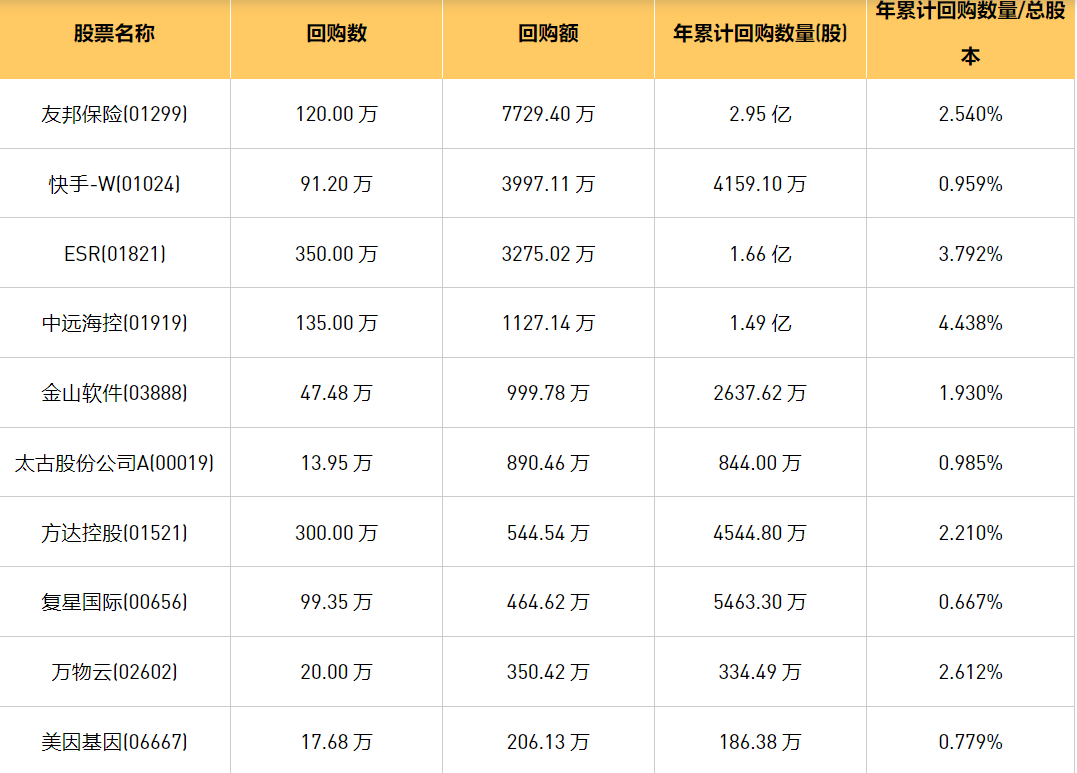1077x773 pixels.
Task: Click the 0.985% ratio cell
Action: [x=971, y=464]
